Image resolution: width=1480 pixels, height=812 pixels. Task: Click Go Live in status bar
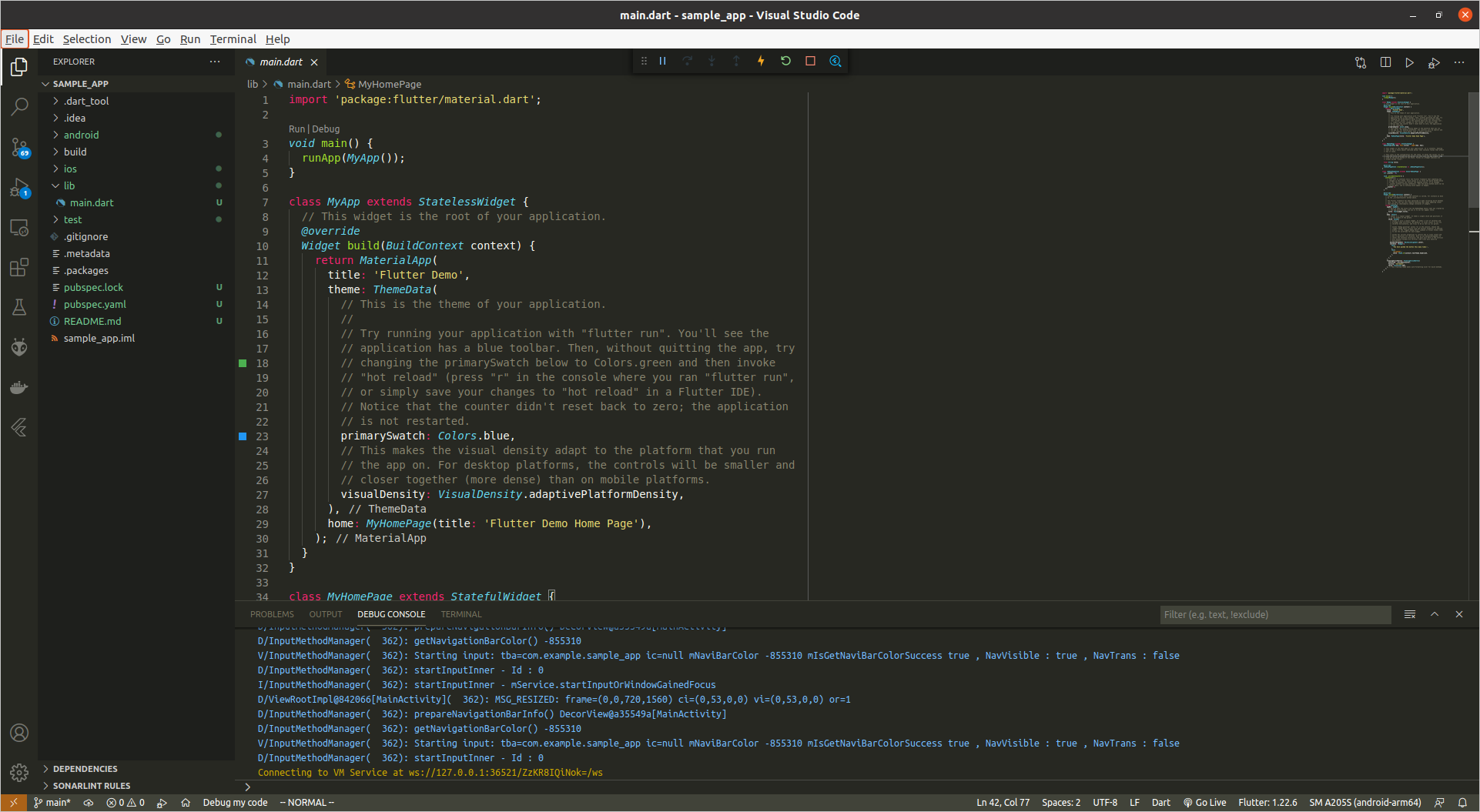click(x=1204, y=803)
